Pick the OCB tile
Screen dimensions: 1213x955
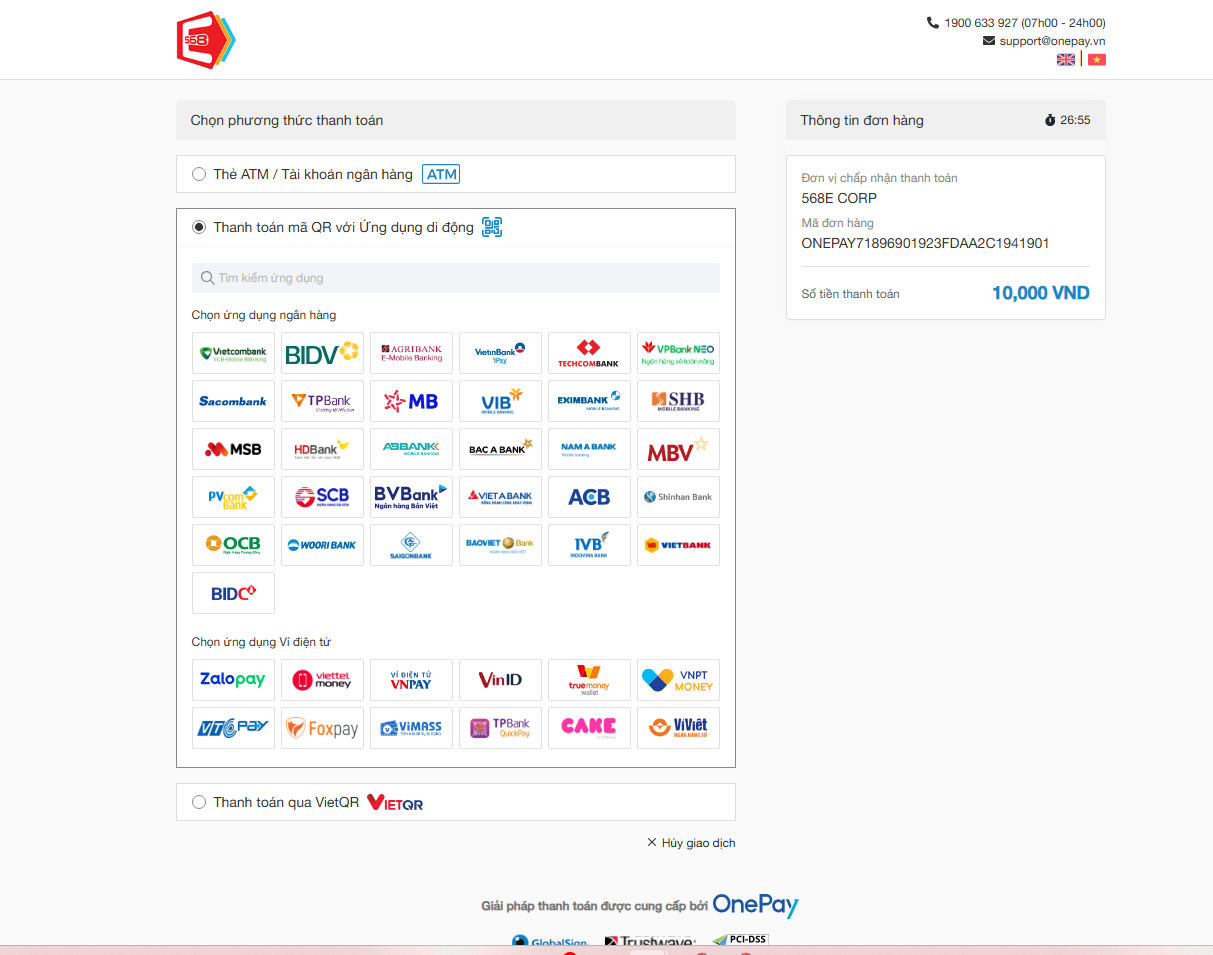tap(233, 545)
